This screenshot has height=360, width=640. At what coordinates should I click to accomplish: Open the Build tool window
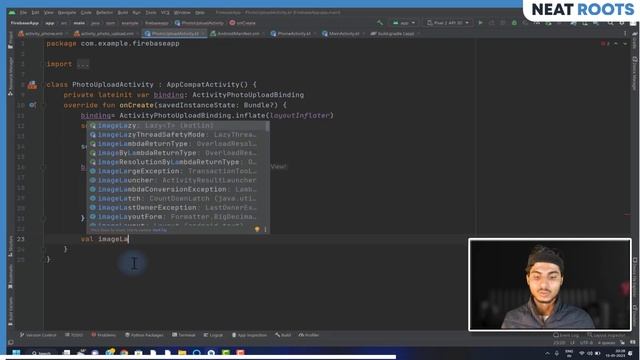tap(283, 335)
